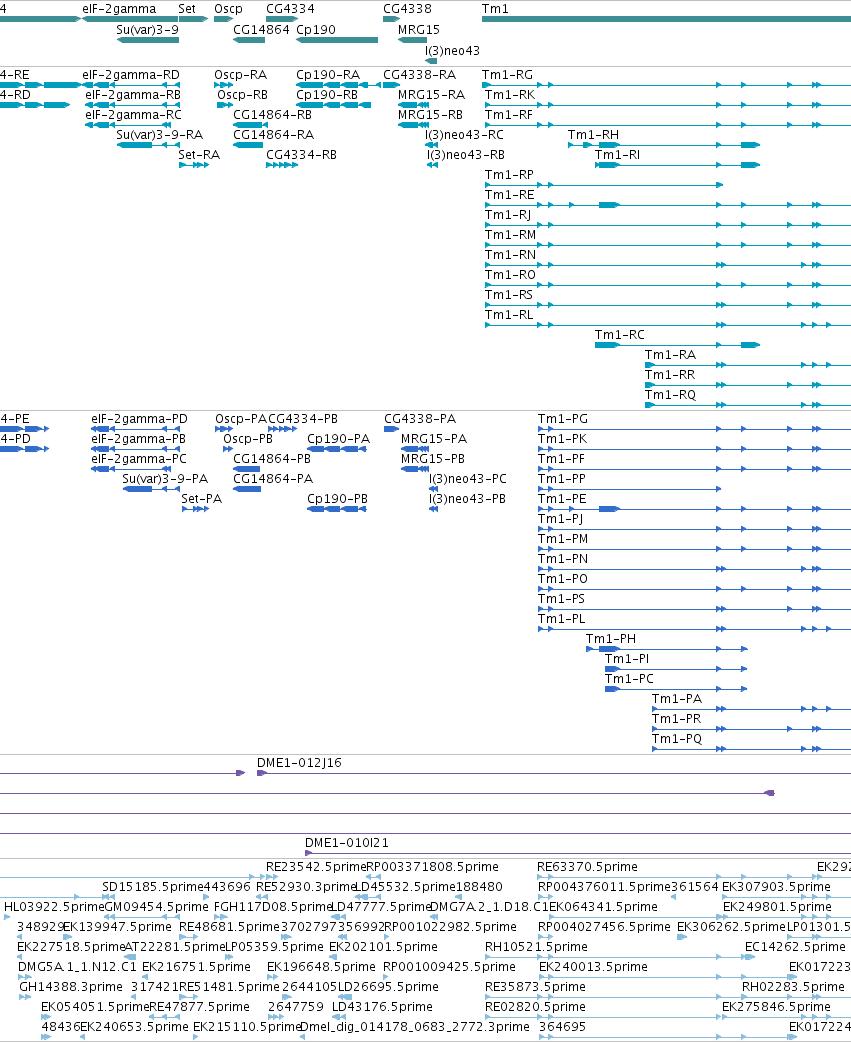The image size is (851, 1042).
Task: Select transcript Tm1-RA
Action: tap(748, 365)
